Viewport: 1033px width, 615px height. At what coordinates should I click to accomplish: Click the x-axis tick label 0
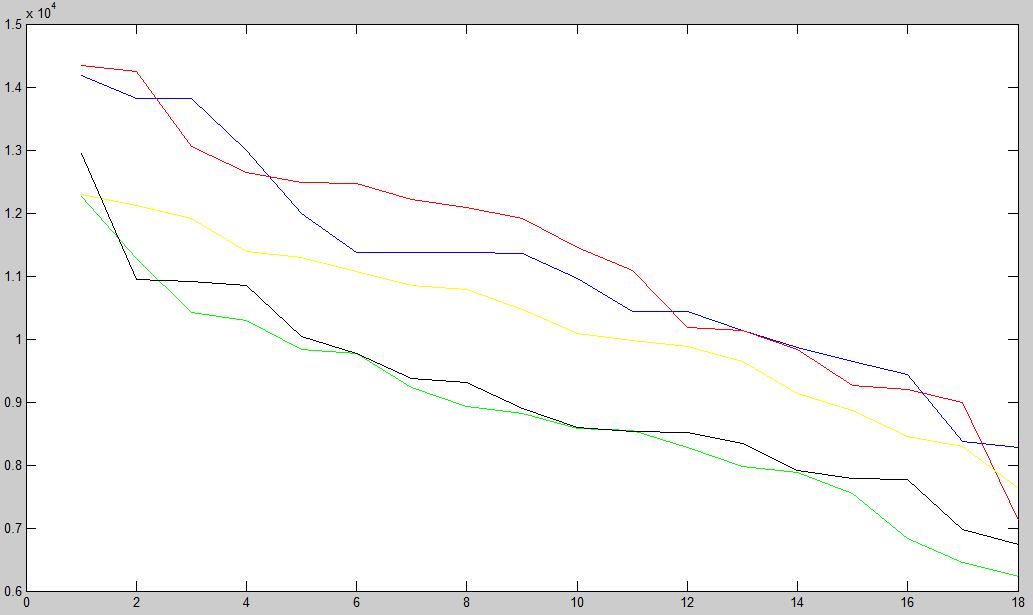[27, 603]
